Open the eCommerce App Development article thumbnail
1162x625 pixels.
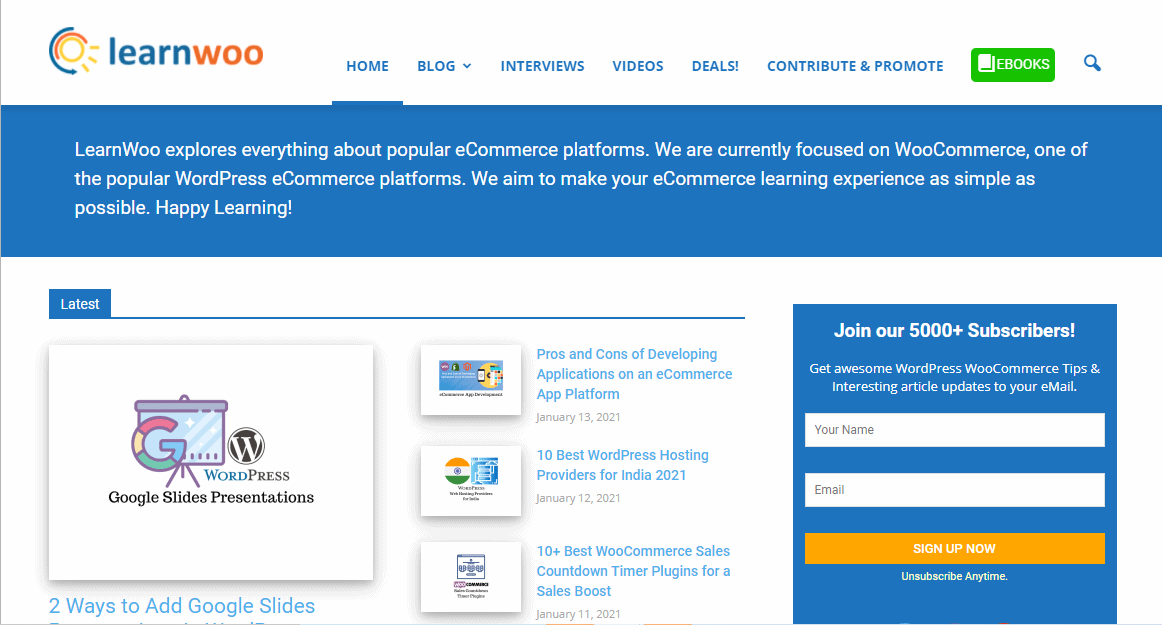470,380
